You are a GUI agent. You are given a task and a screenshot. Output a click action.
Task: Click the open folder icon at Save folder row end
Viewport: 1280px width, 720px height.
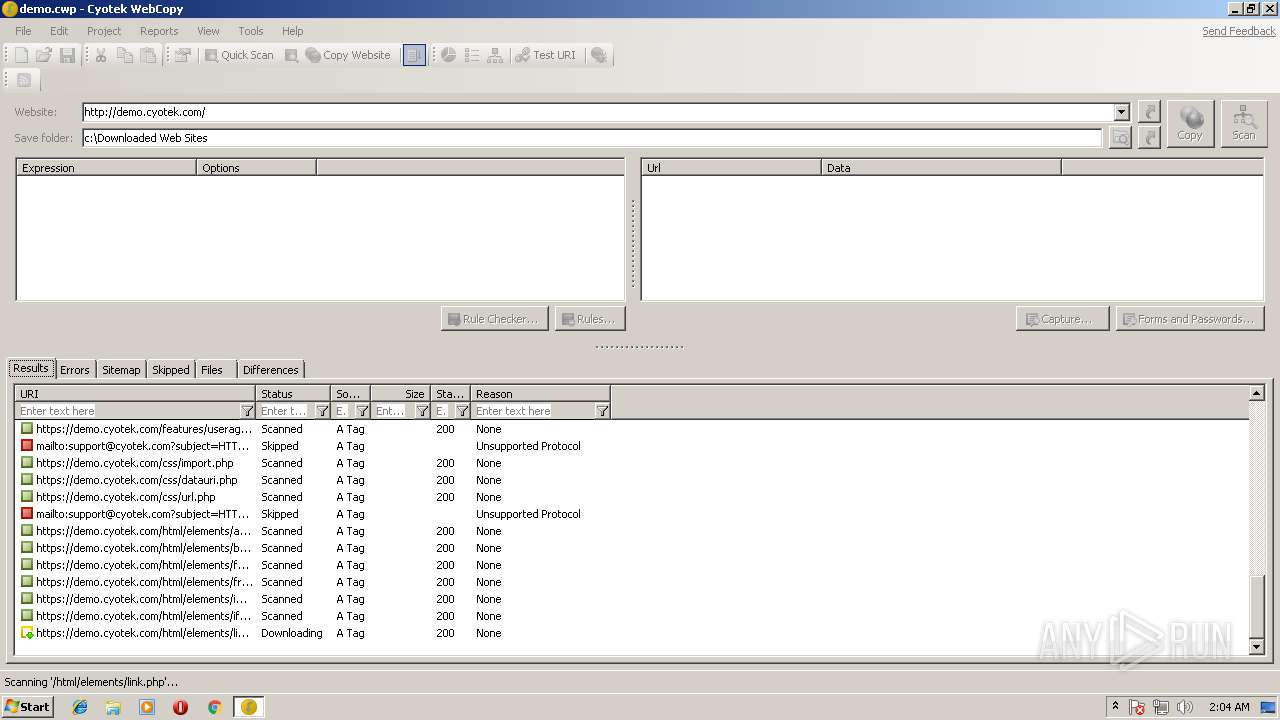pos(1149,138)
